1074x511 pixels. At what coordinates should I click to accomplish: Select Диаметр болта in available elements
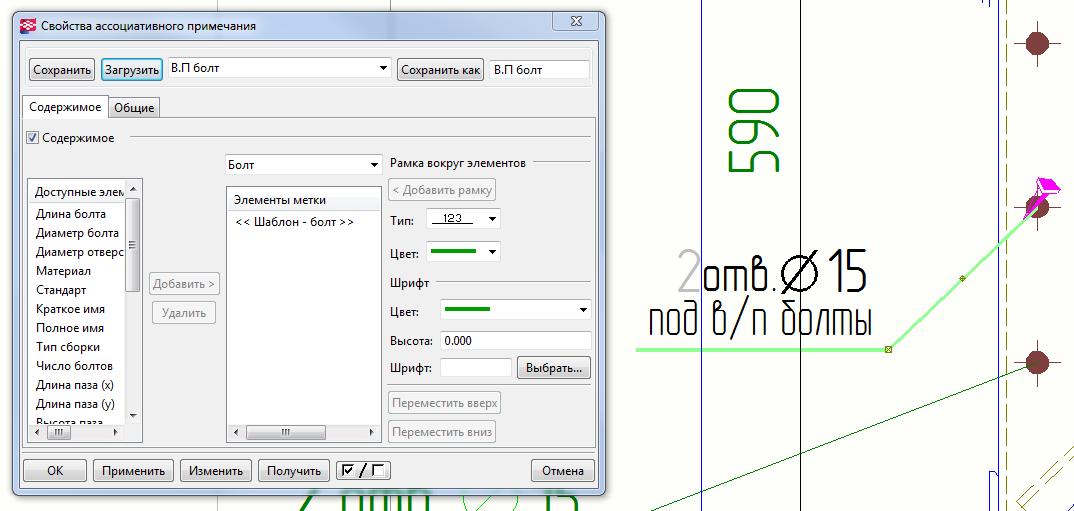coord(77,233)
